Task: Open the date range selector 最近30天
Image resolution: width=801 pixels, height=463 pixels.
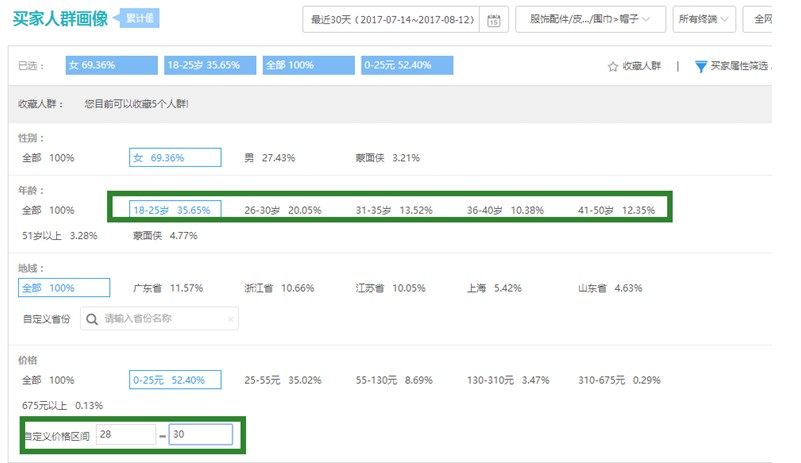Action: pos(391,19)
